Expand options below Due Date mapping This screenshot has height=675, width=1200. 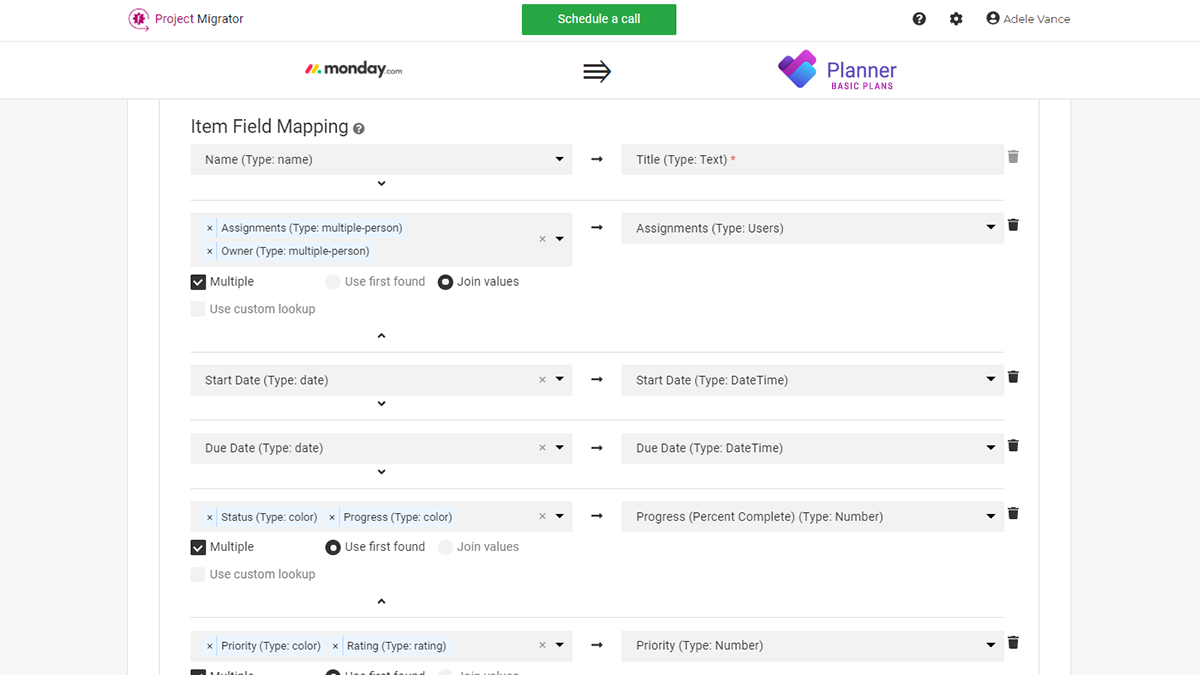point(381,472)
